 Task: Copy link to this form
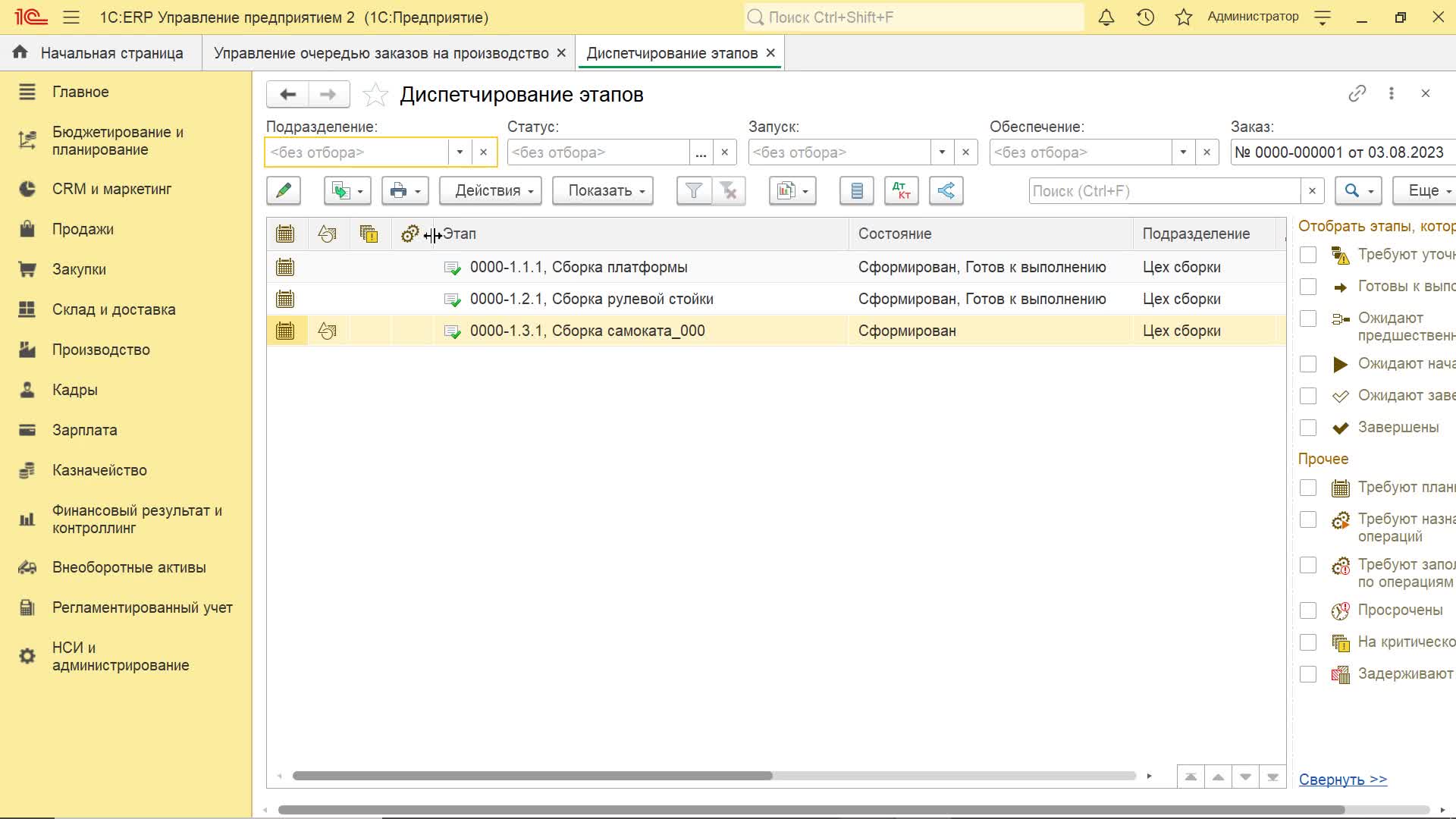[x=1357, y=93]
